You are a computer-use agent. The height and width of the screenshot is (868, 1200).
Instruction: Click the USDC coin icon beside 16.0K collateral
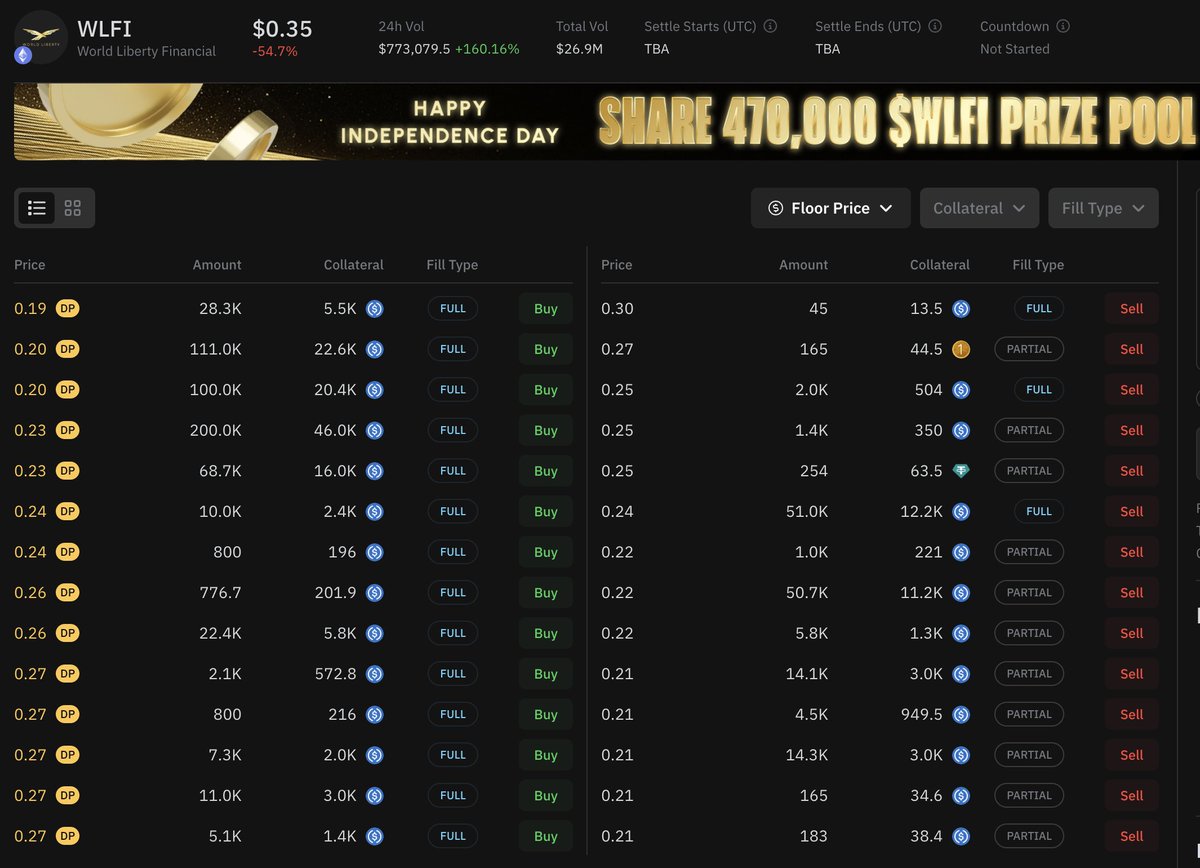click(x=374, y=471)
